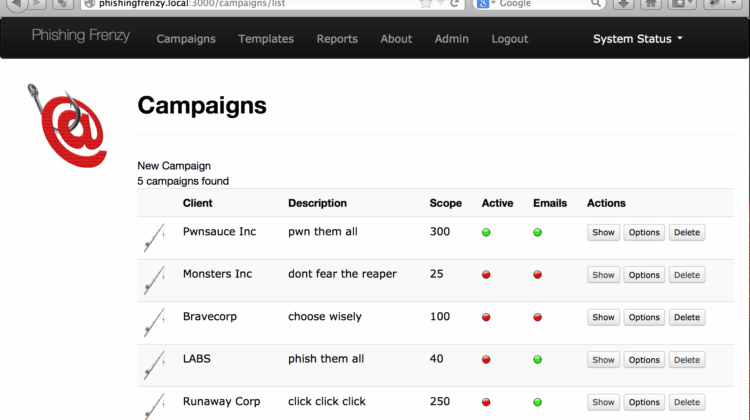Show the Bravecorp campaign
The image size is (750, 420).
click(603, 317)
